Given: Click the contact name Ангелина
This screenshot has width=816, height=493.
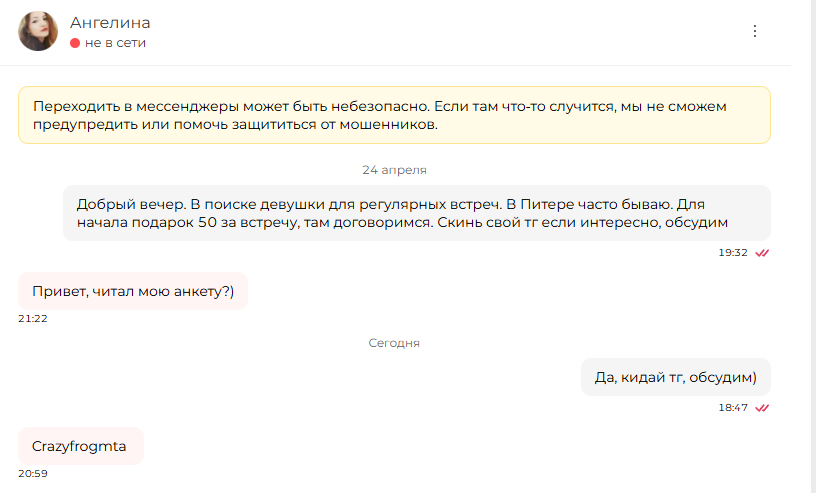Looking at the screenshot, I should click(x=110, y=23).
